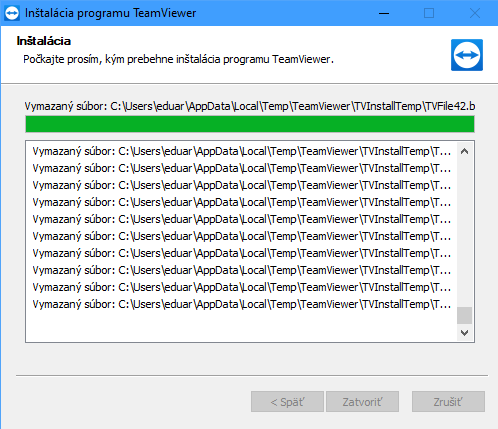Click the green installation progress bar
The height and width of the screenshot is (429, 498).
click(x=250, y=124)
